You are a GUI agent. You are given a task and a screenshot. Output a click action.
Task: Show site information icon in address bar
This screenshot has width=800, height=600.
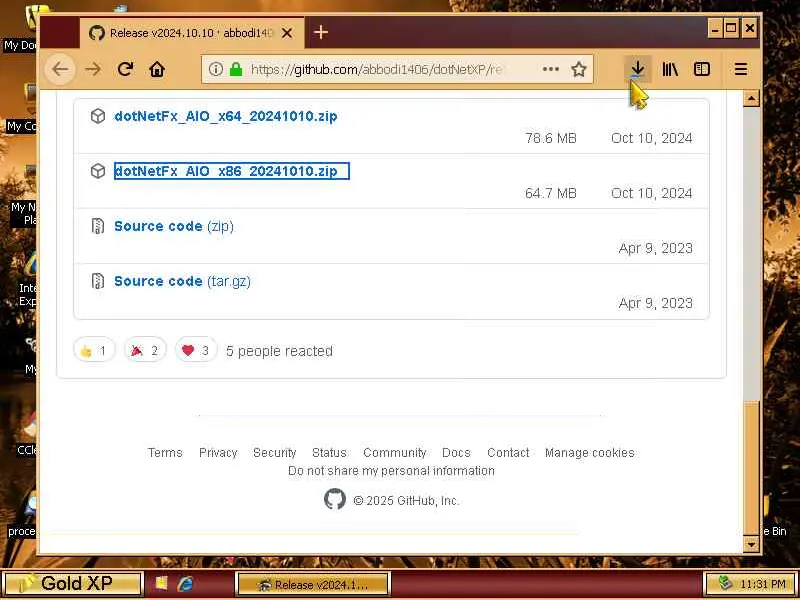pos(216,69)
